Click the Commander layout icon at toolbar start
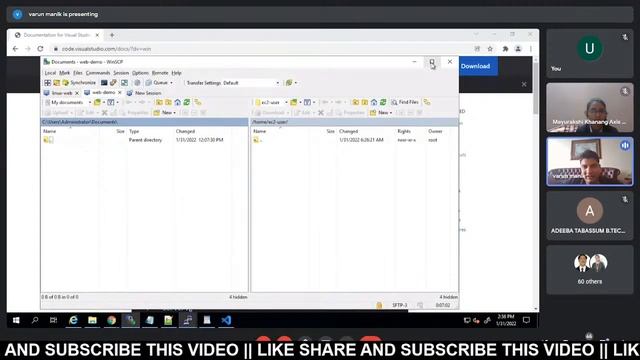This screenshot has width=640, height=360. [48, 83]
